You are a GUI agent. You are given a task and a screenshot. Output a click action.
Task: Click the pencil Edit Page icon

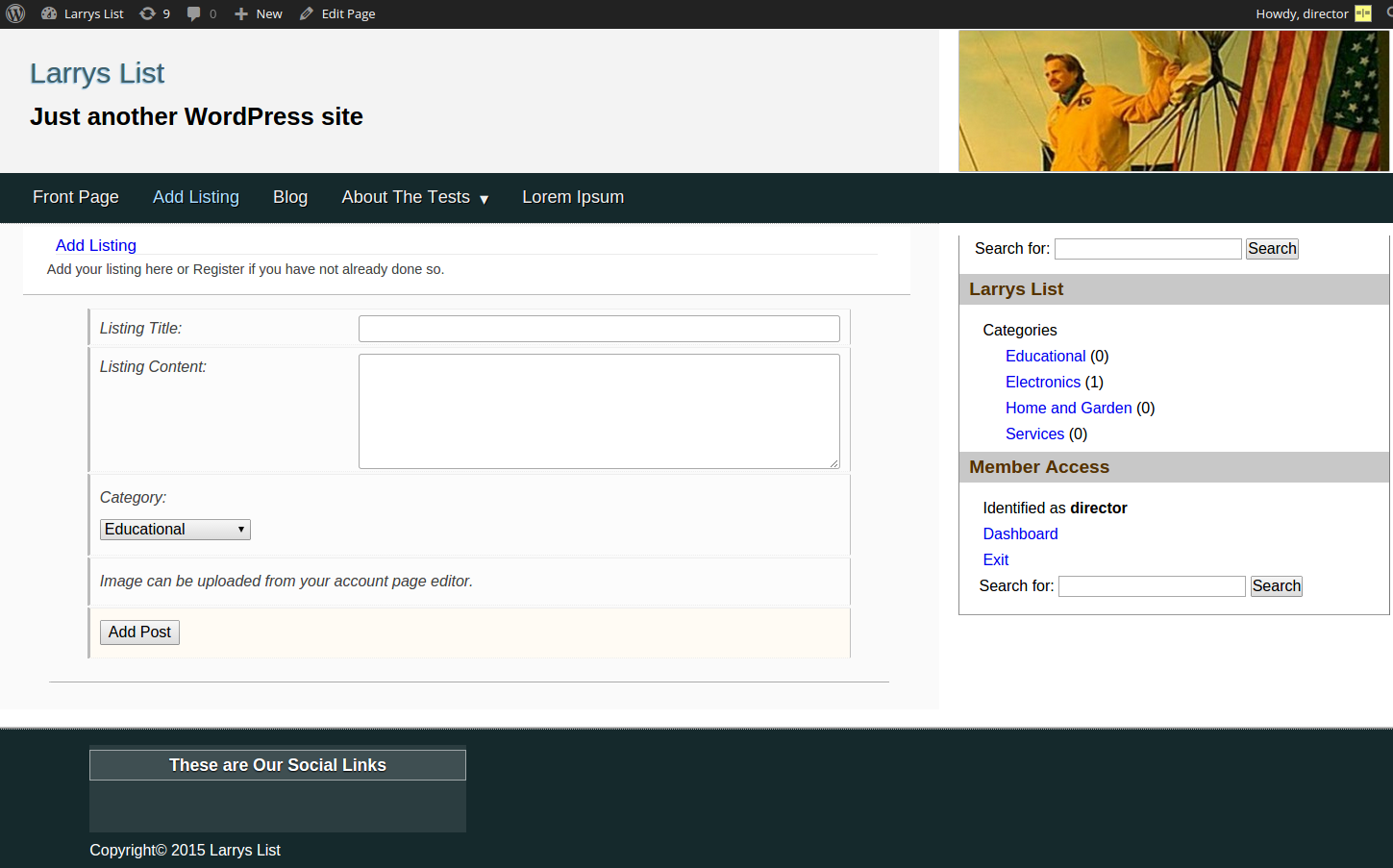tap(307, 13)
